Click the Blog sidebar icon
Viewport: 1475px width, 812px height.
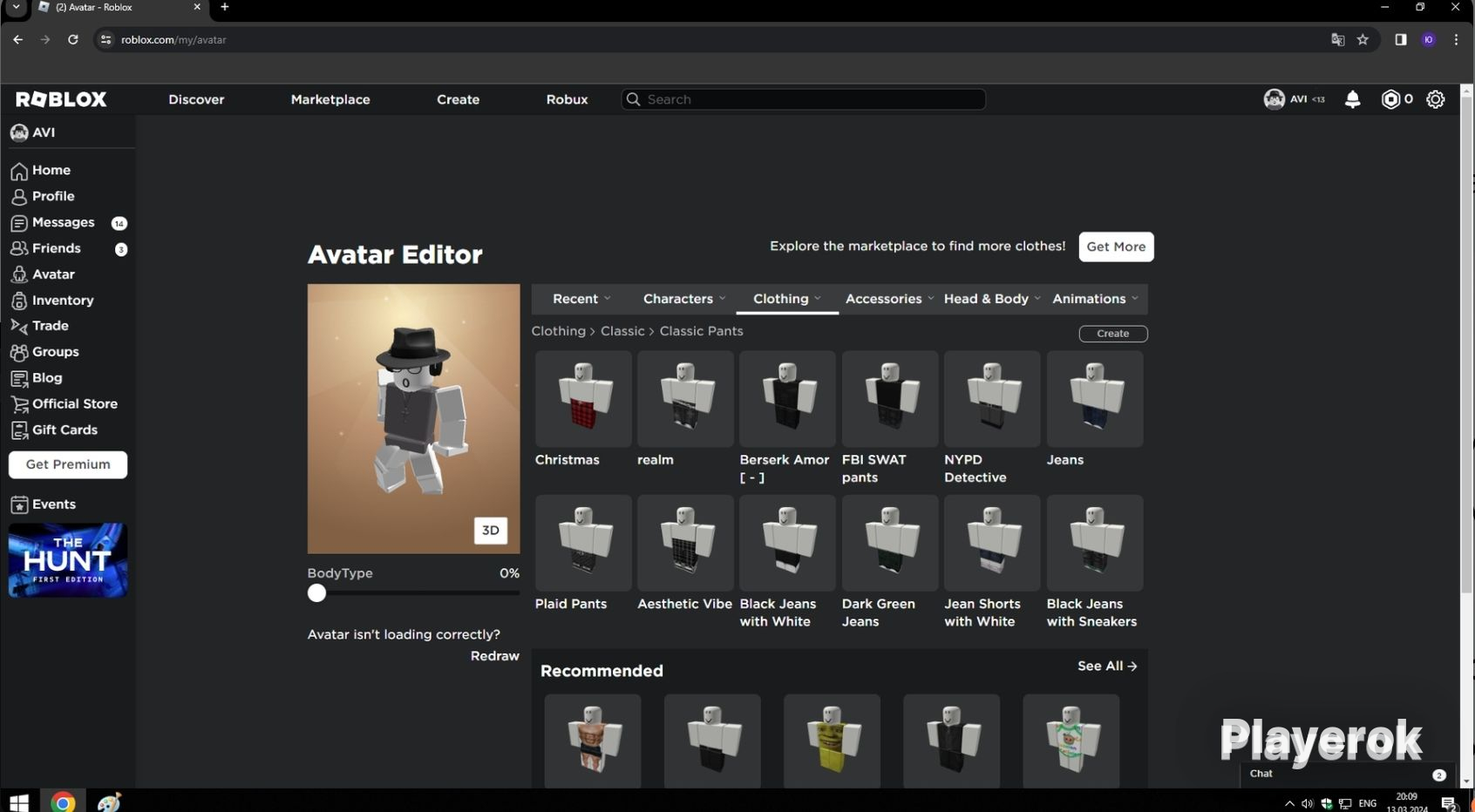19,378
